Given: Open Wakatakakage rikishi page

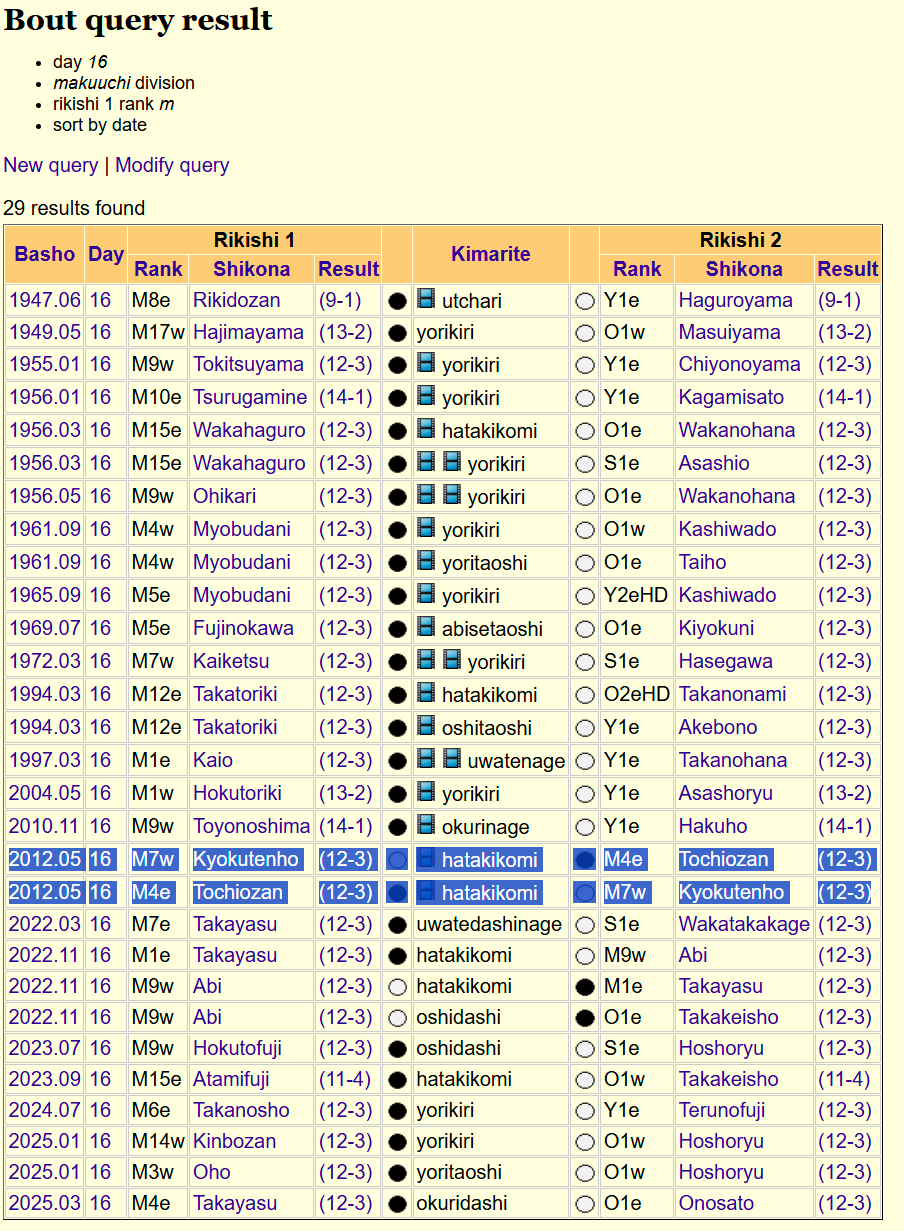Looking at the screenshot, I should click(744, 924).
